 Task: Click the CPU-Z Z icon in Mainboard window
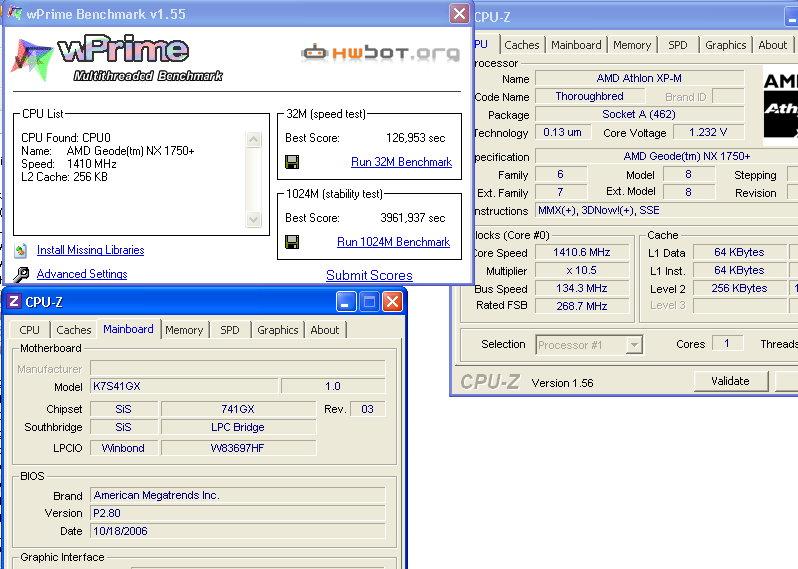click(x=14, y=301)
